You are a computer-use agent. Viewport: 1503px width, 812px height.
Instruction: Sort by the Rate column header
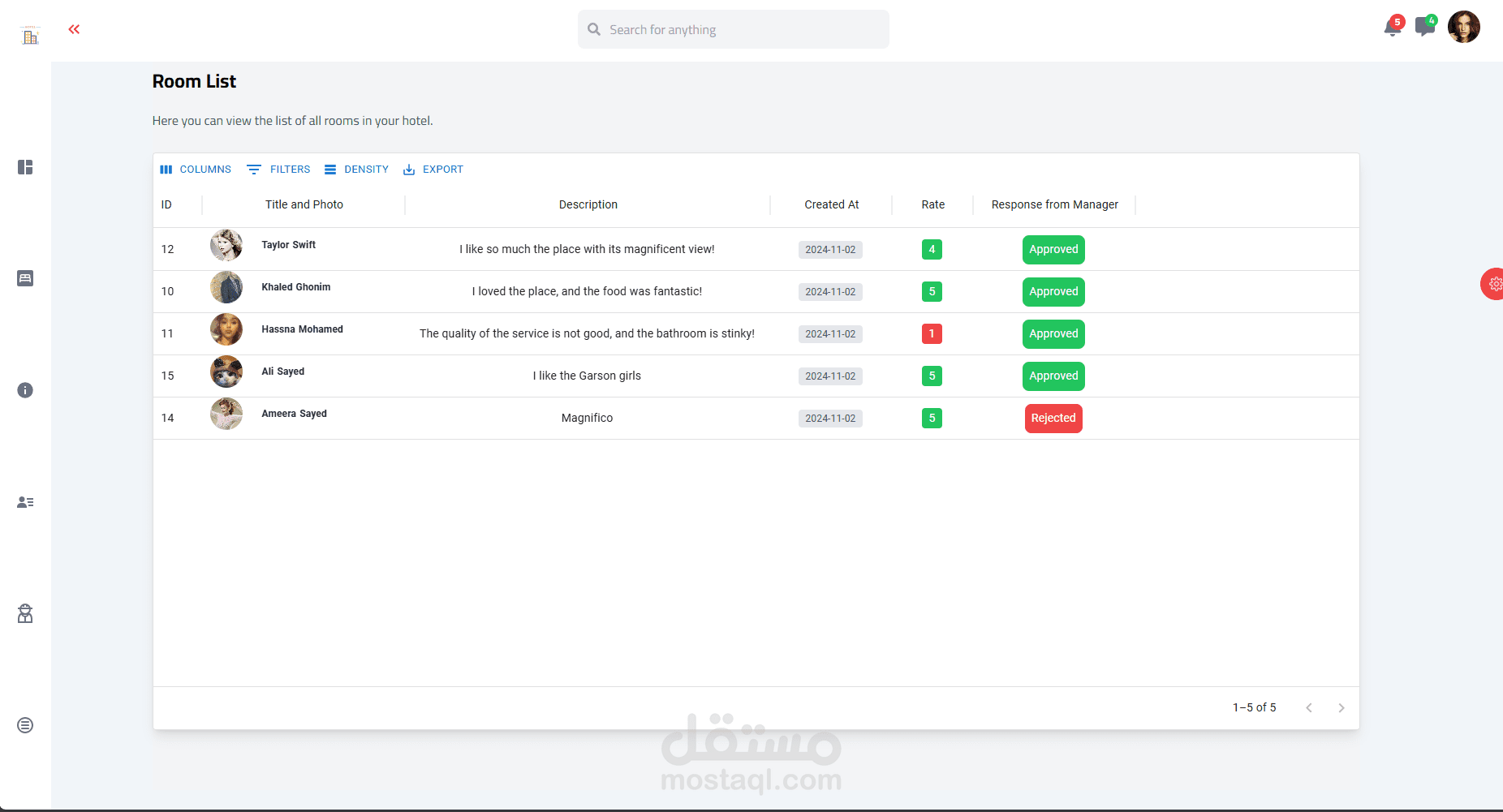(x=933, y=204)
